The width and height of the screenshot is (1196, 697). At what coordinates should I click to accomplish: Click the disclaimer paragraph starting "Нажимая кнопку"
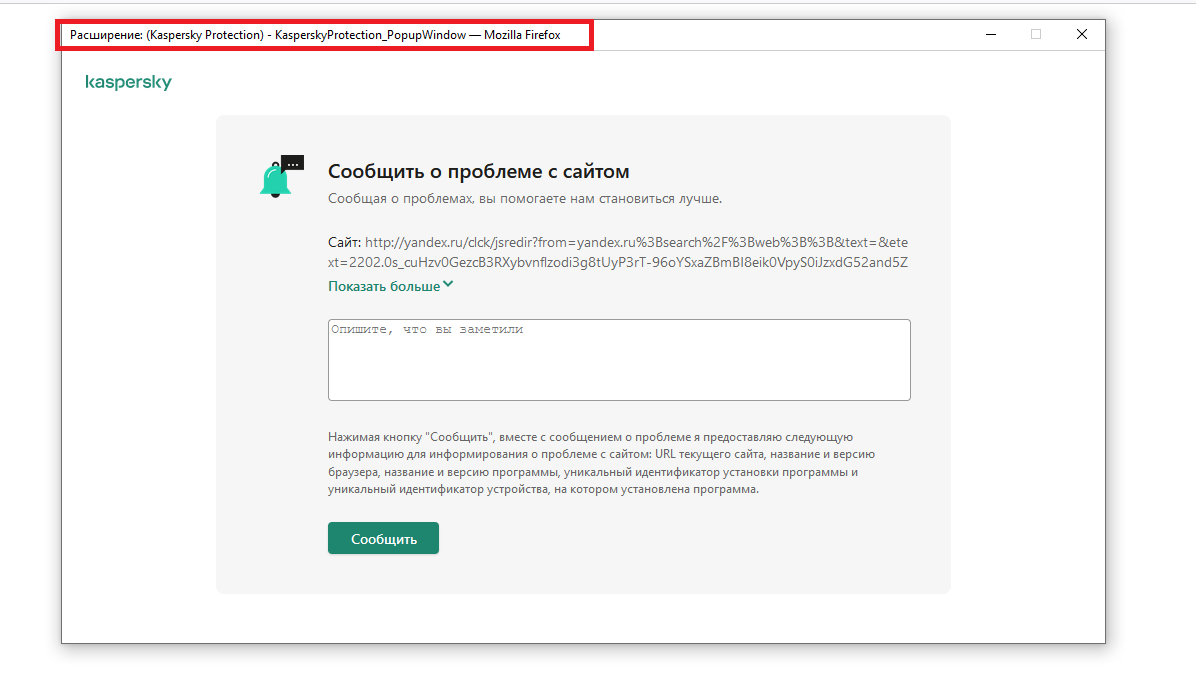[x=602, y=463]
